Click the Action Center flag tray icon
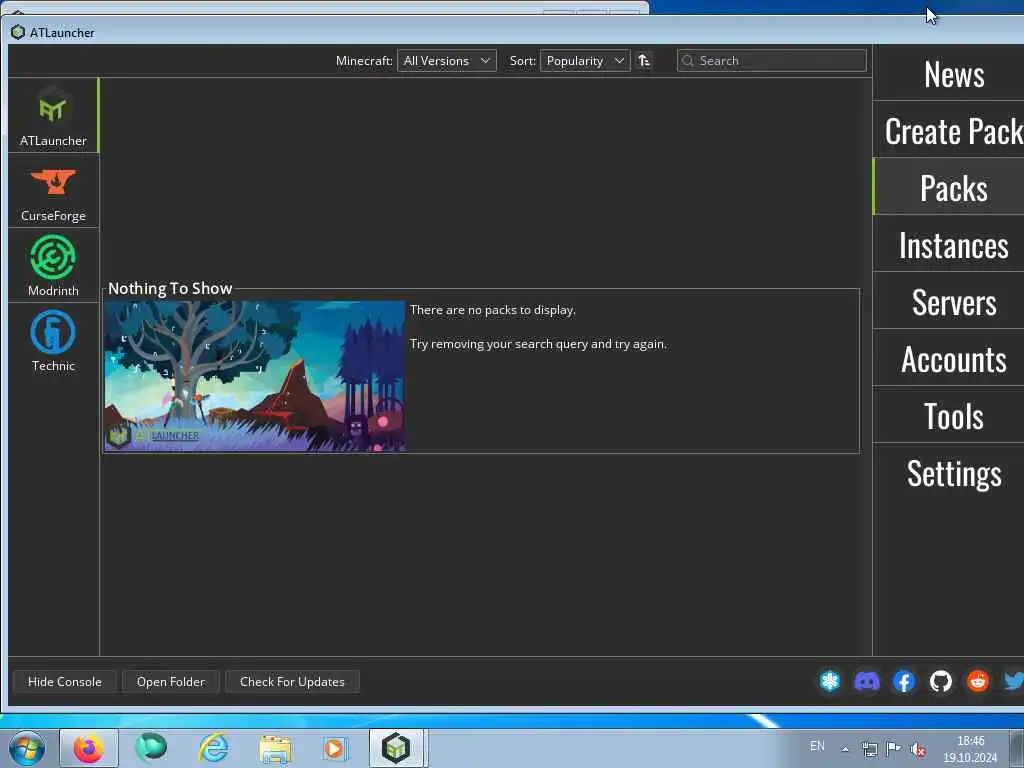This screenshot has width=1024, height=768. (x=893, y=748)
